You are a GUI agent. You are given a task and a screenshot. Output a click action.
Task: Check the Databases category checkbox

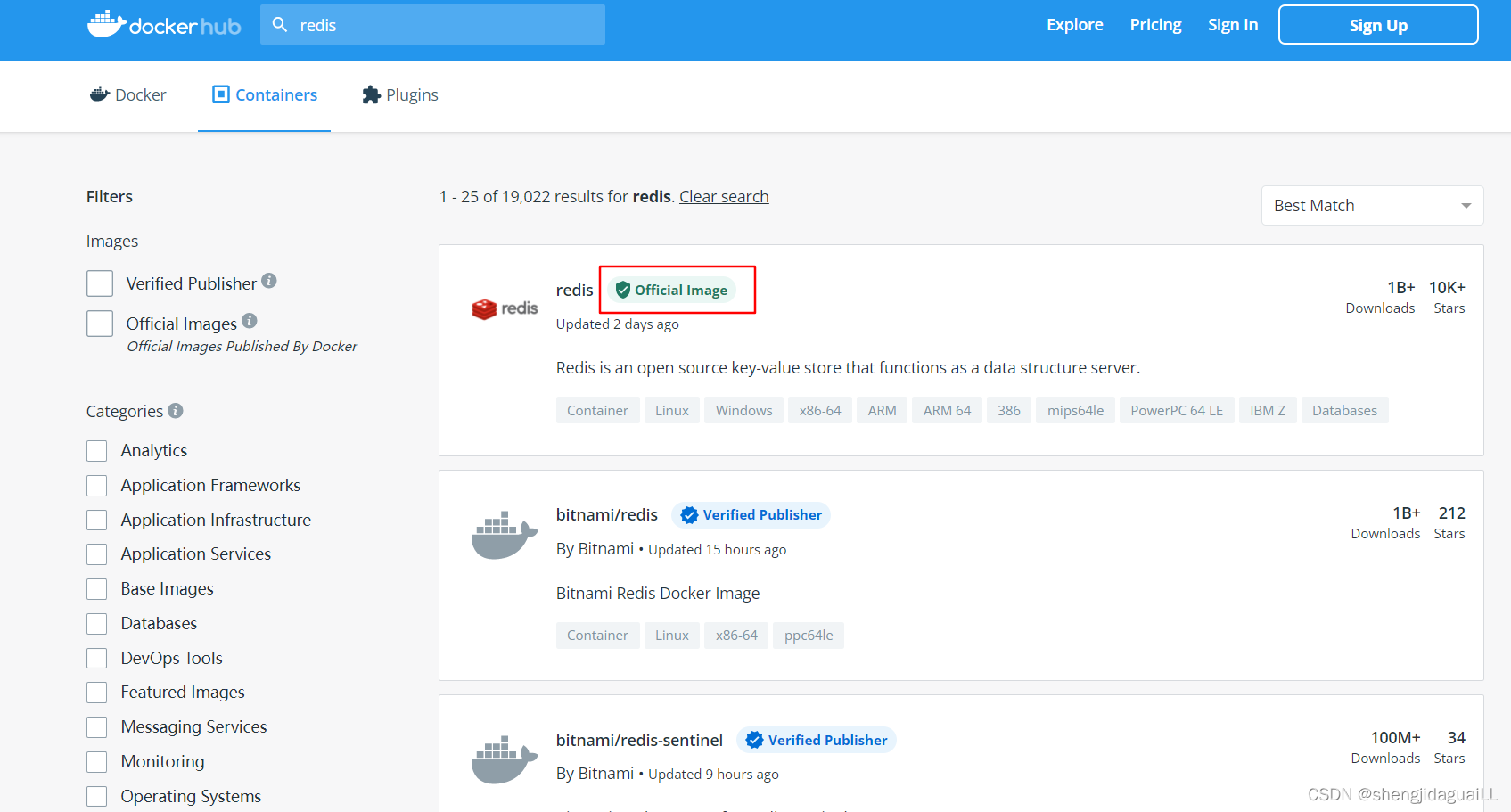click(97, 624)
